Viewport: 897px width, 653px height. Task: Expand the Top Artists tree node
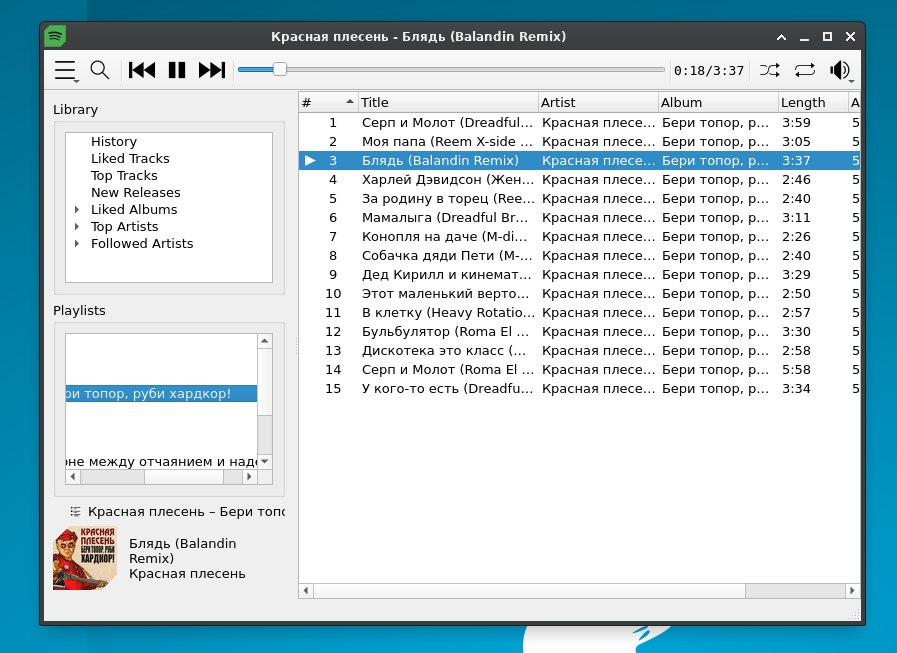point(77,227)
